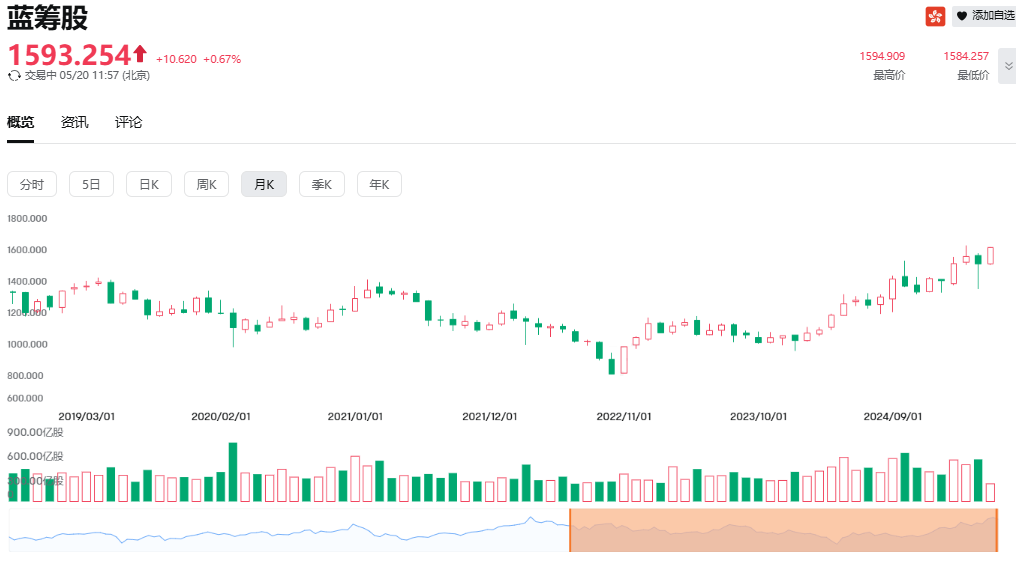Select the 分时 chart period
Screen dimensions: 1016x561
pyautogui.click(x=32, y=185)
